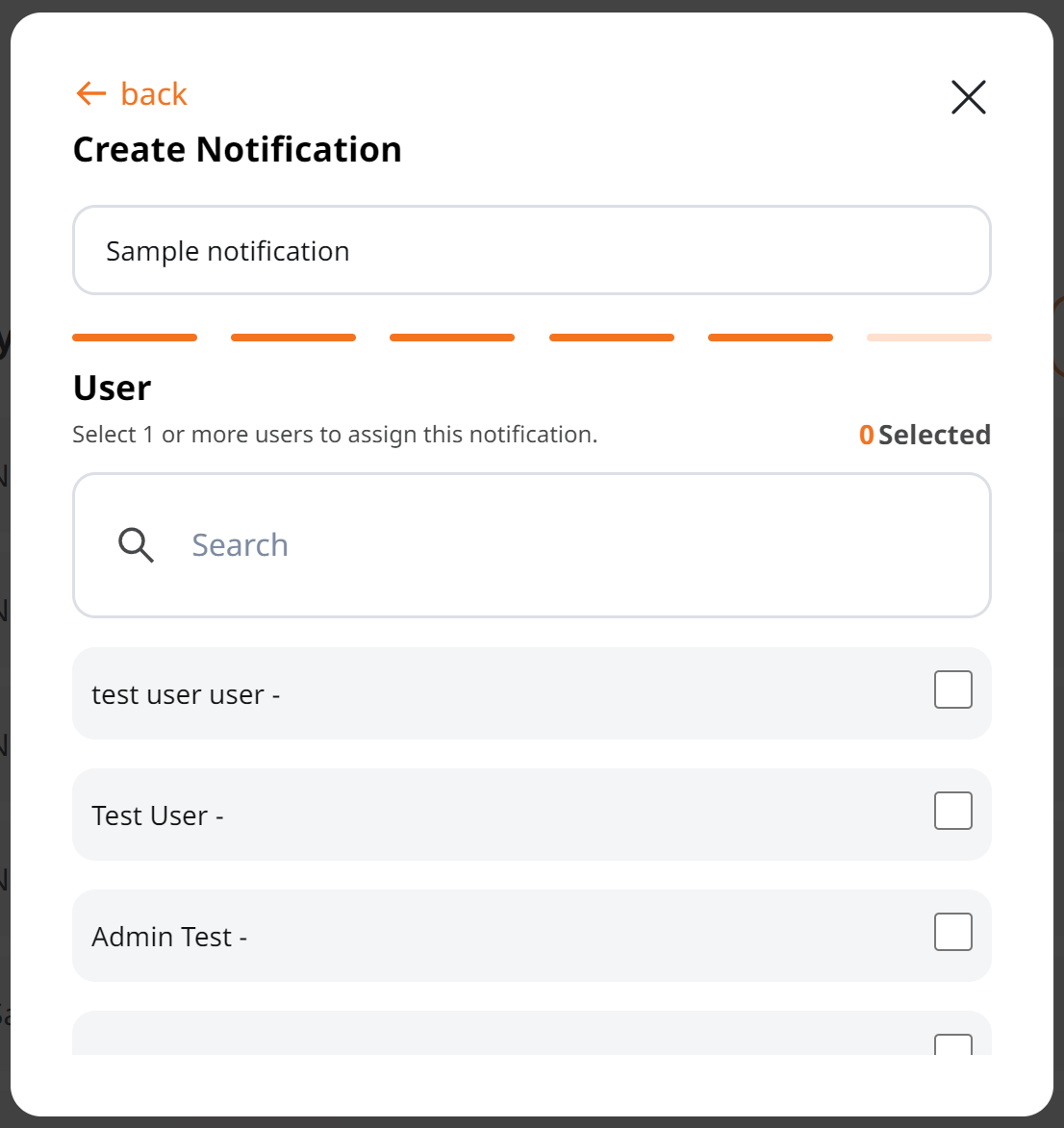Choose the 'Test User -' list row
The height and width of the screenshot is (1128, 1064).
532,815
